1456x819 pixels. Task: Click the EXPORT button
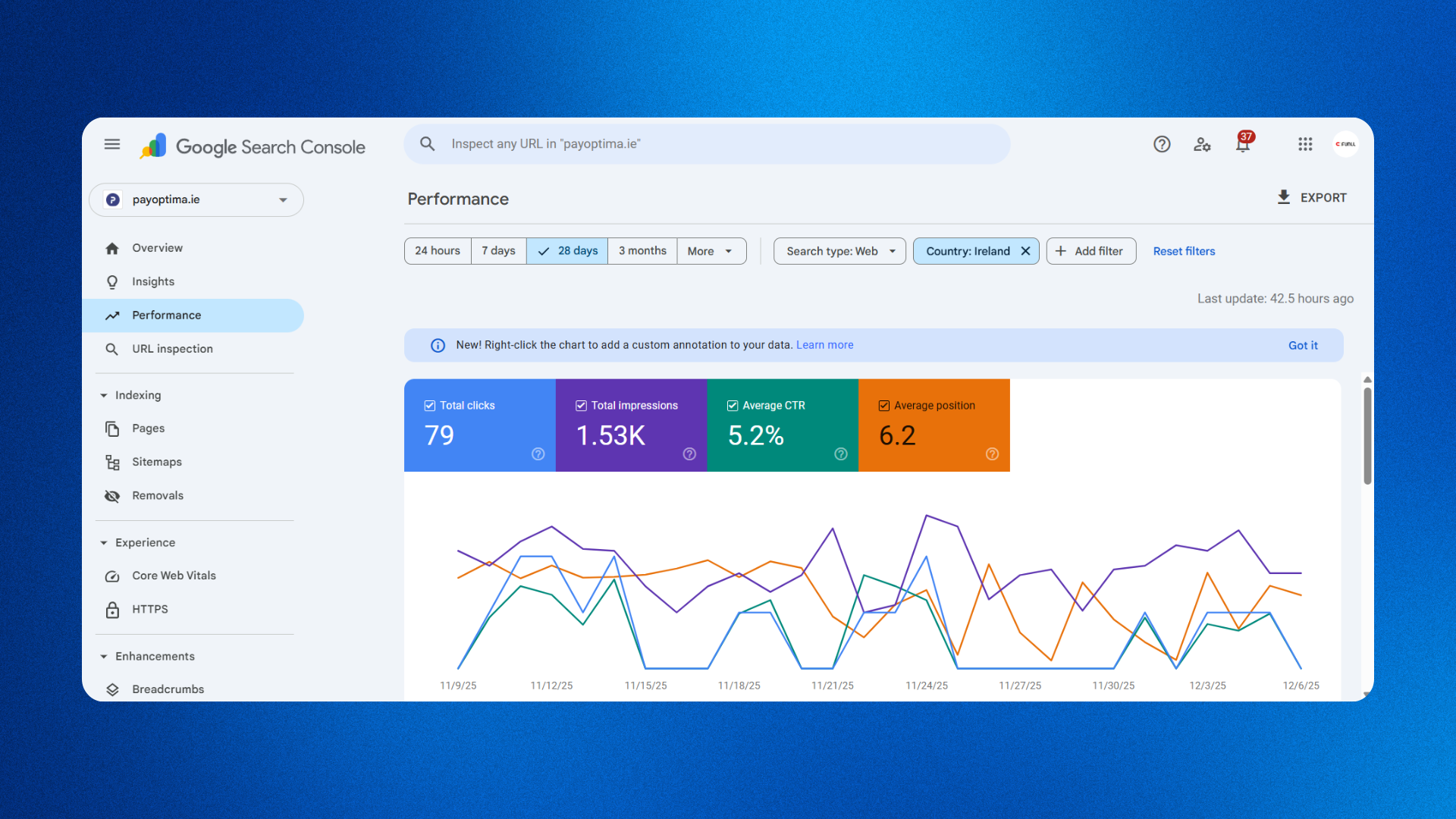[x=1312, y=198]
